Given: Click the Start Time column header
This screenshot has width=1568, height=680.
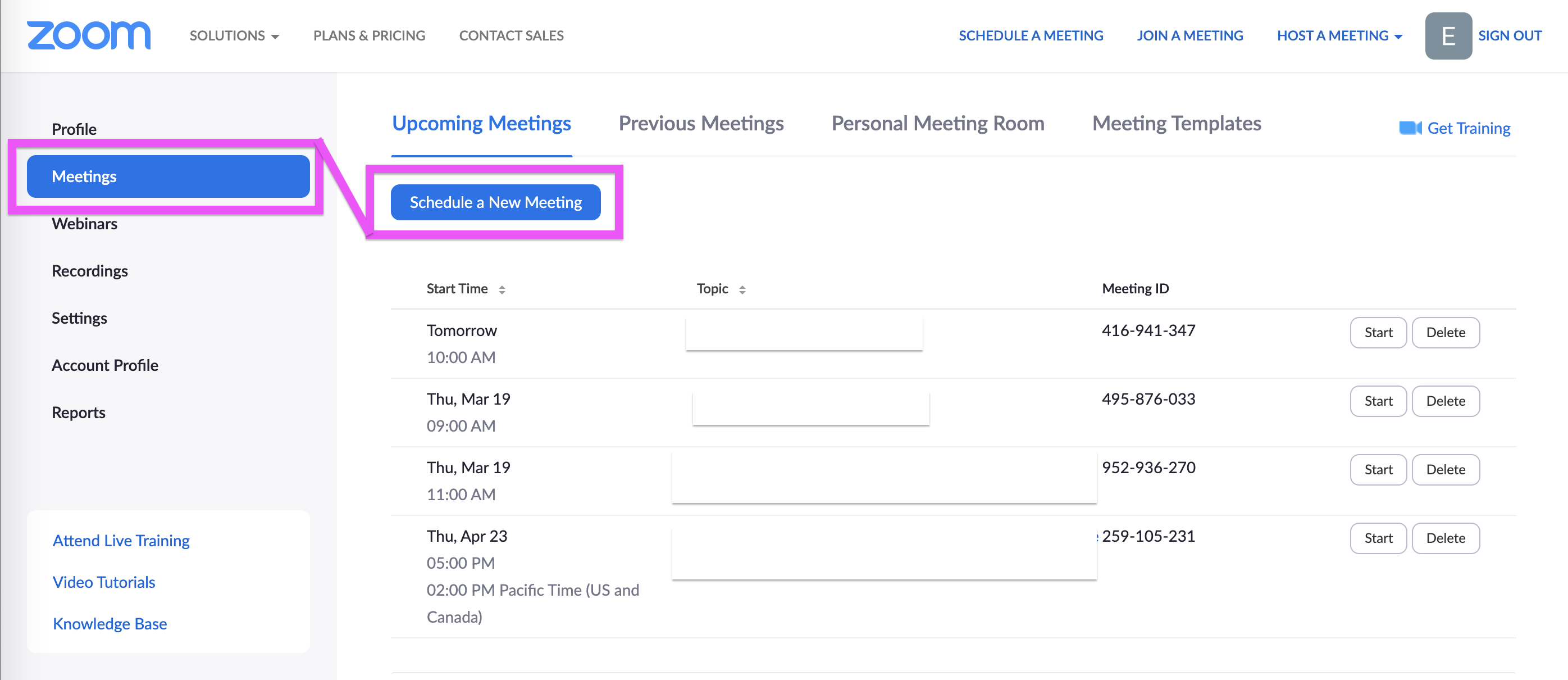Looking at the screenshot, I should (x=457, y=289).
